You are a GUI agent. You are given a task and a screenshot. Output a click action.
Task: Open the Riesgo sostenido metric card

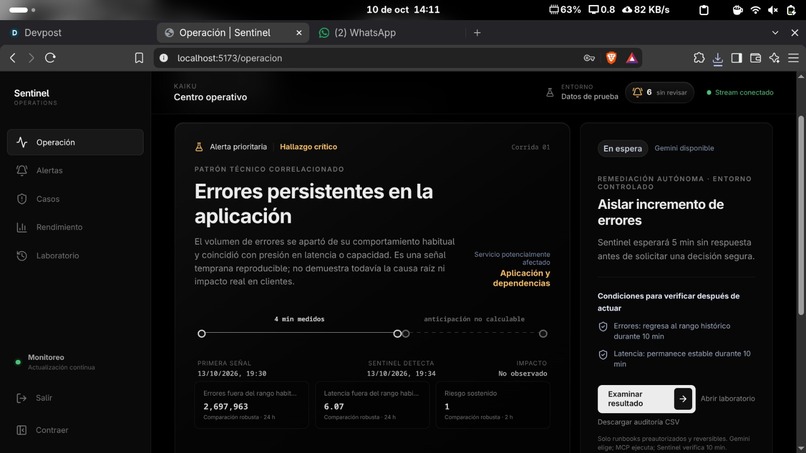pyautogui.click(x=492, y=405)
